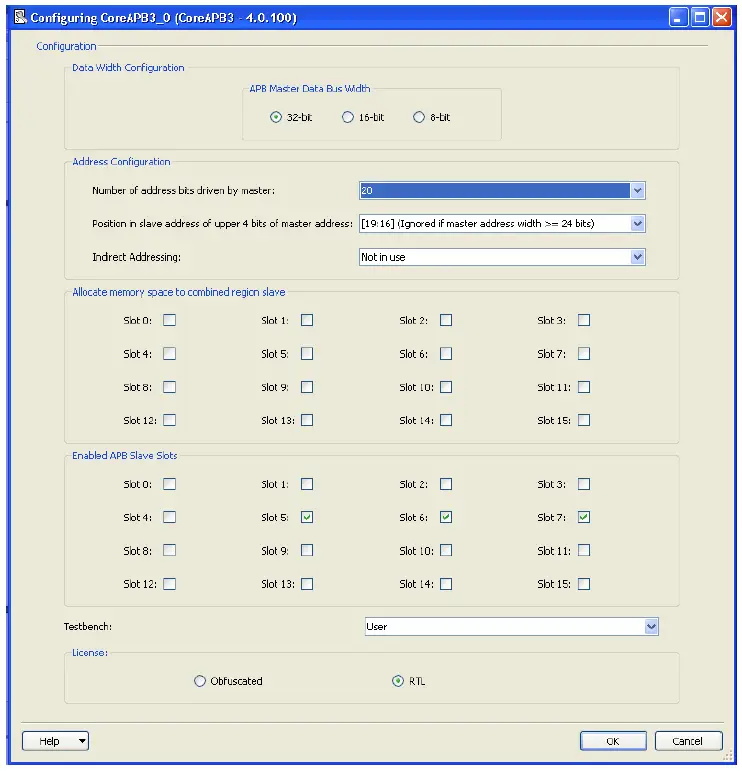742x771 pixels.
Task: Enable APB slave Slot 8
Action: pos(169,550)
